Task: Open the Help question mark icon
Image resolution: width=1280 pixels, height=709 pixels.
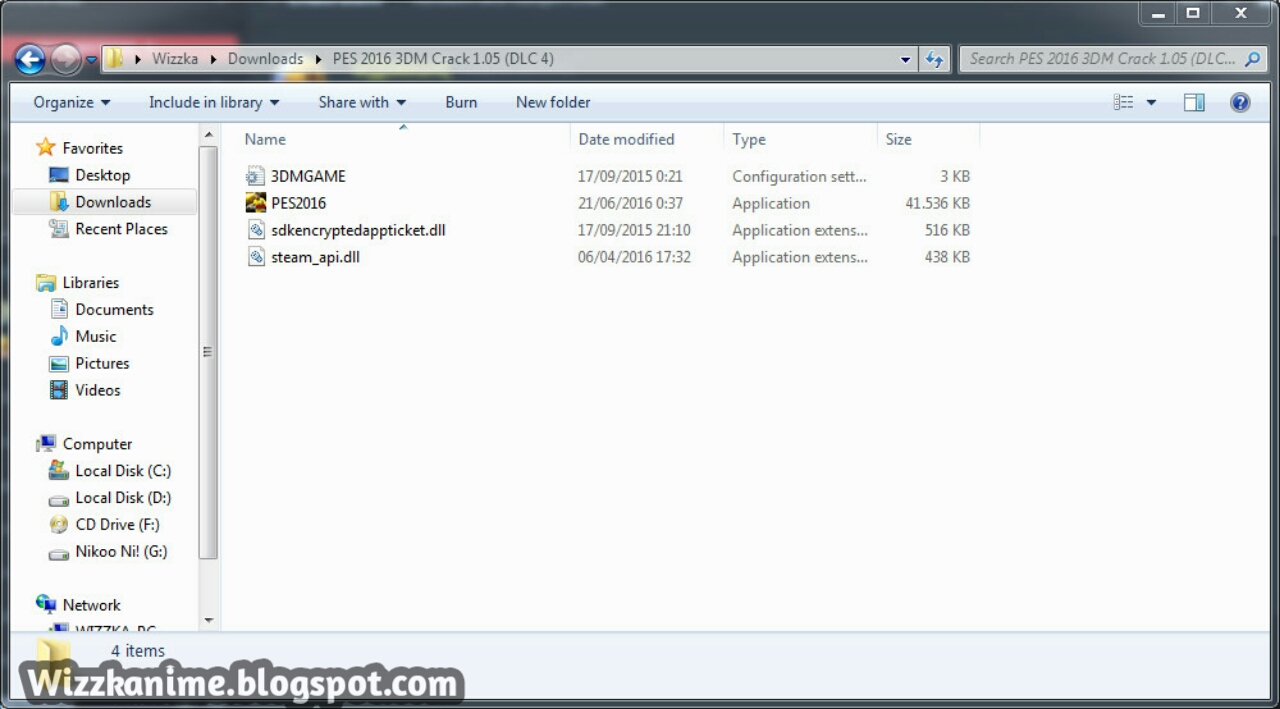Action: tap(1240, 102)
